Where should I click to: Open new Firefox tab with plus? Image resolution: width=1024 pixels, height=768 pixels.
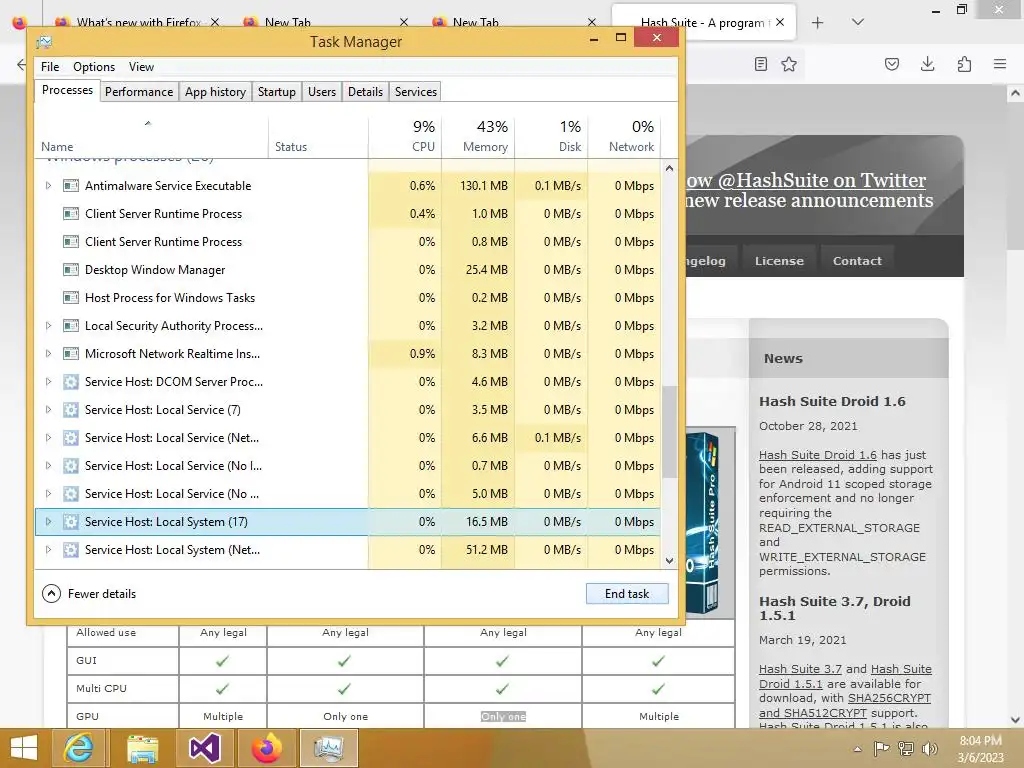click(818, 23)
